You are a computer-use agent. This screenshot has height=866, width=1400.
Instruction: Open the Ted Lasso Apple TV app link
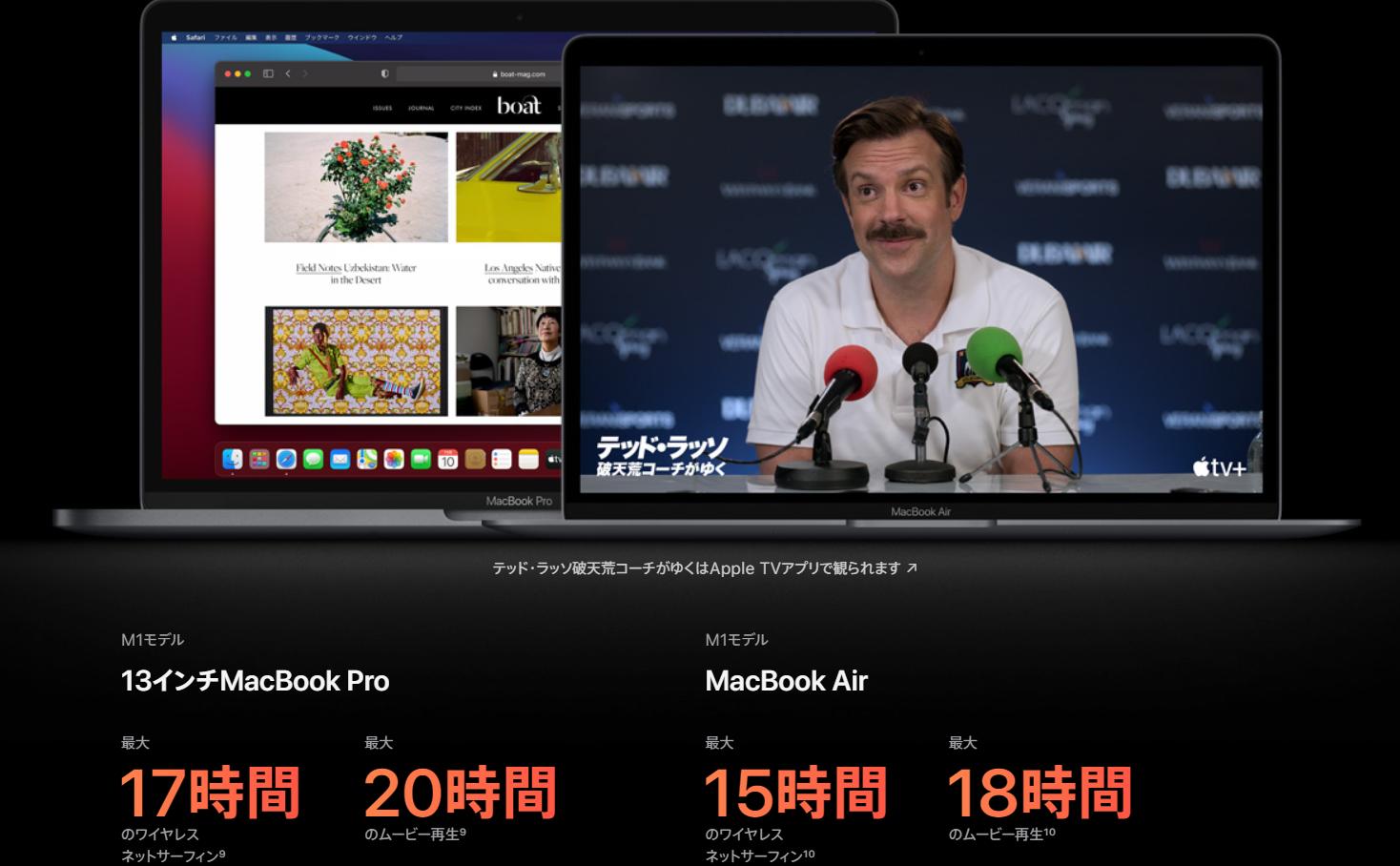[x=705, y=568]
